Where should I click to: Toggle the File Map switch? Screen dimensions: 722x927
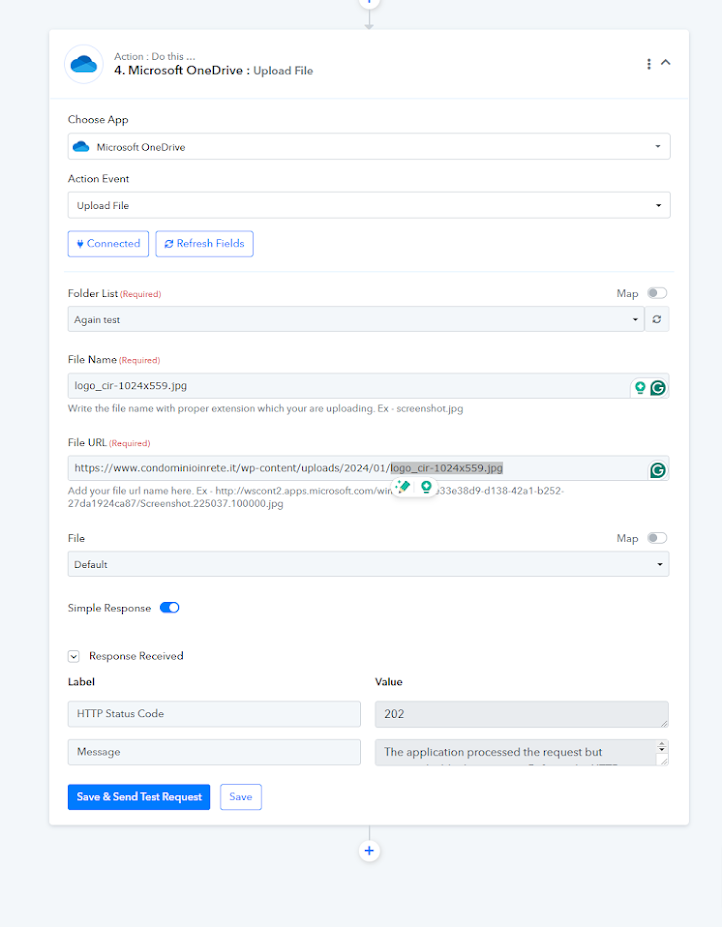657,538
